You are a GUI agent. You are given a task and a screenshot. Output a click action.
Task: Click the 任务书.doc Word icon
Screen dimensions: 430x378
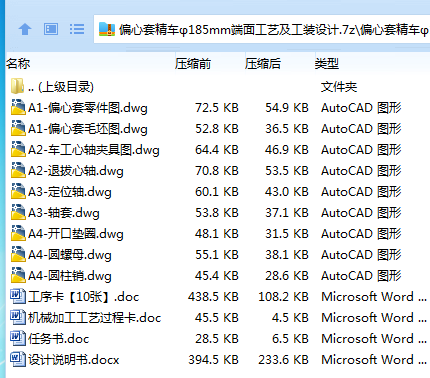point(18,338)
